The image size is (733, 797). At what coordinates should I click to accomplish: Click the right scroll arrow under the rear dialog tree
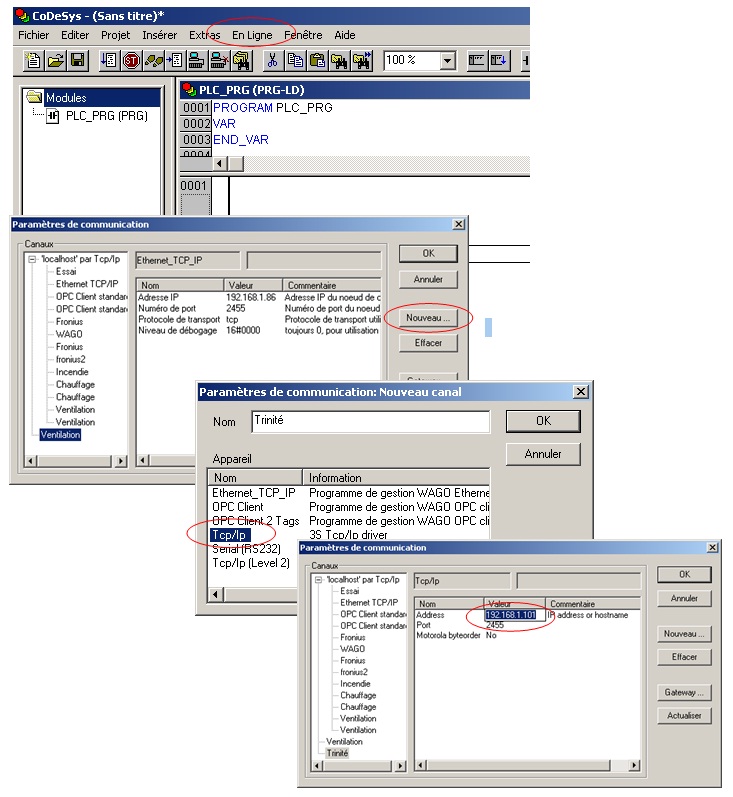click(x=120, y=461)
